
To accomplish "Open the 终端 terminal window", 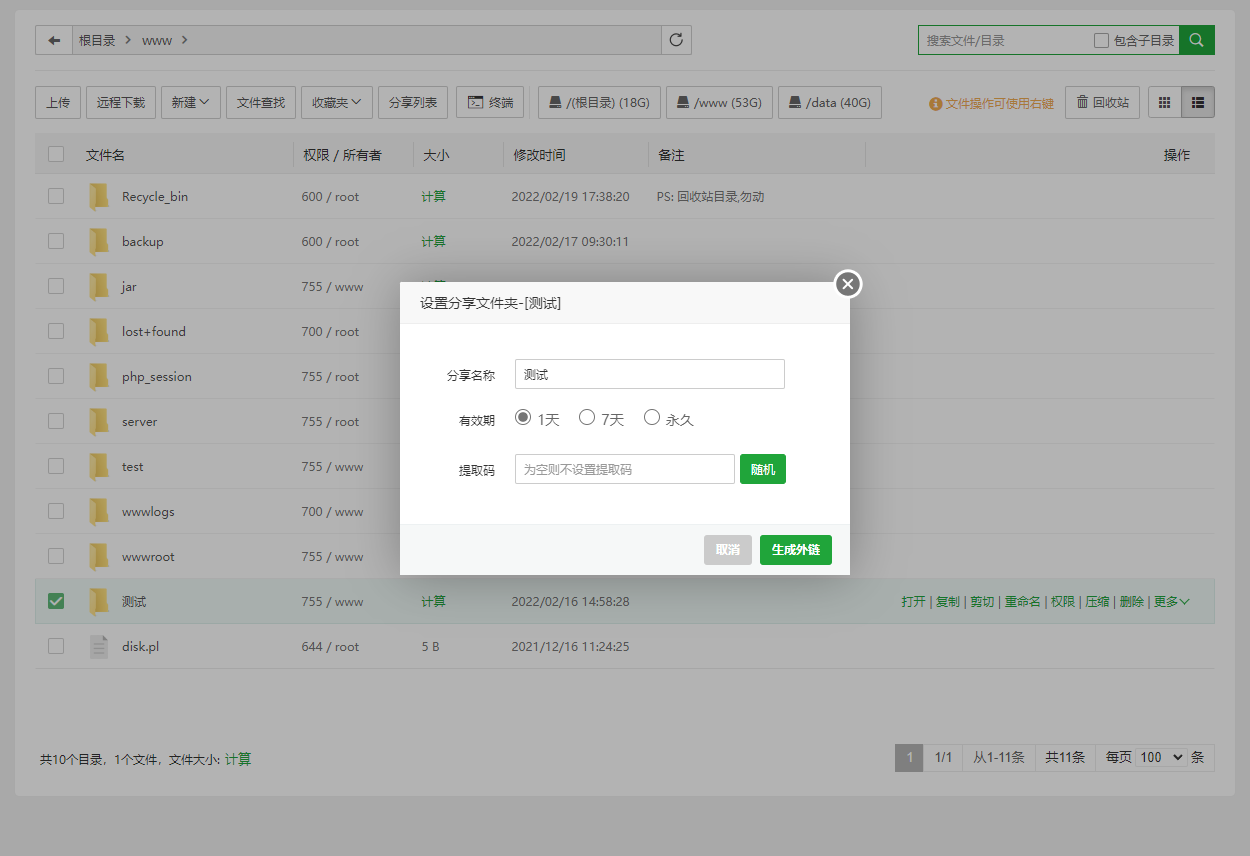I will 490,102.
